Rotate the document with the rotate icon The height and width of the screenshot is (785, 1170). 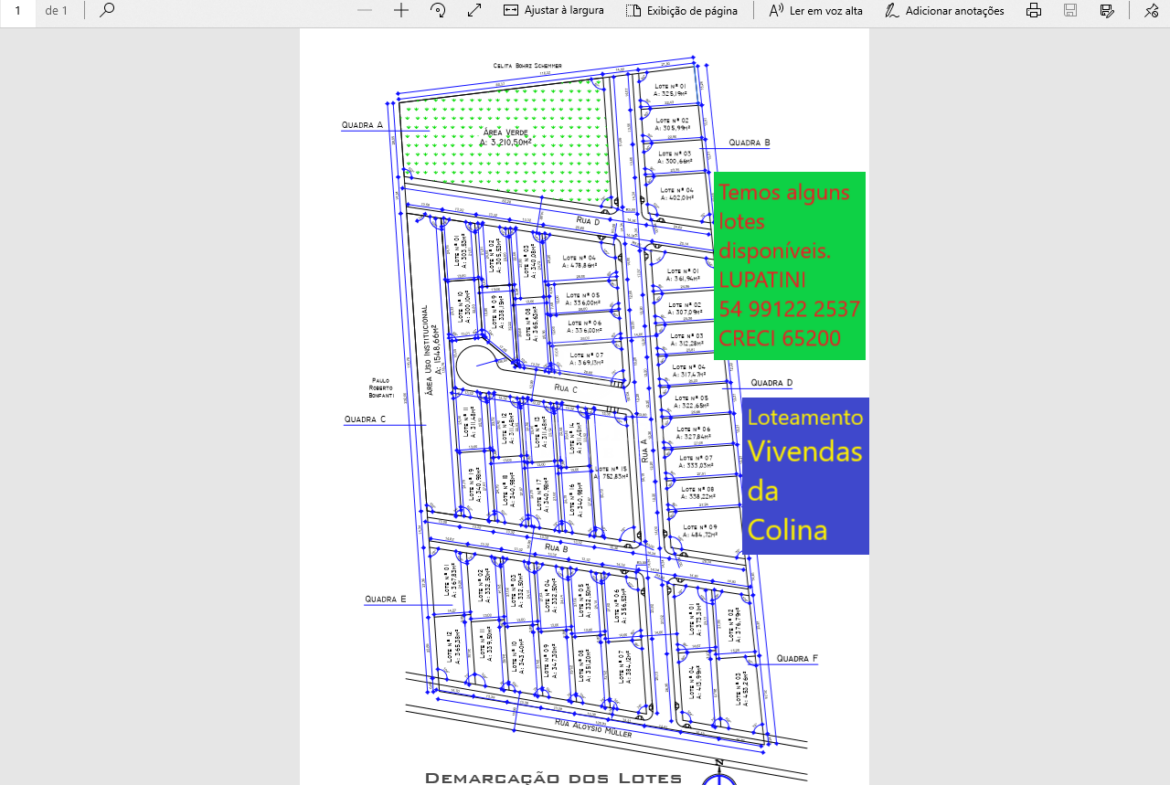point(437,11)
